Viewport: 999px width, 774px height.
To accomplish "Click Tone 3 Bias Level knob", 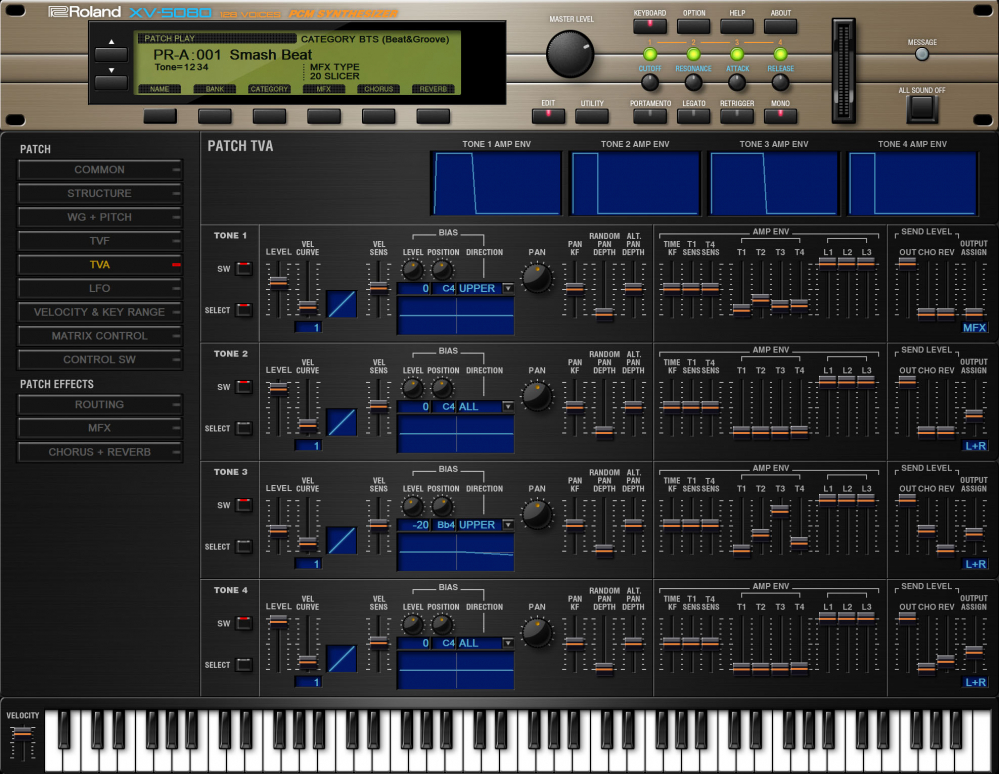I will (412, 506).
